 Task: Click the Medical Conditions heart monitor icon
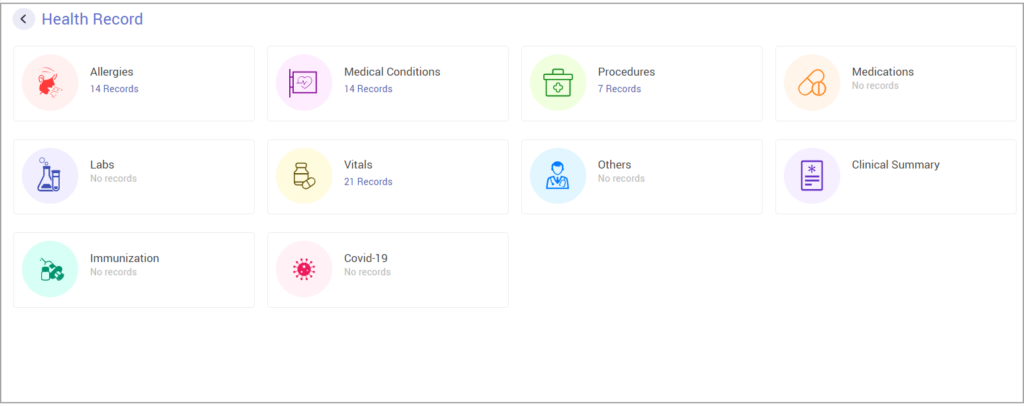(x=304, y=83)
